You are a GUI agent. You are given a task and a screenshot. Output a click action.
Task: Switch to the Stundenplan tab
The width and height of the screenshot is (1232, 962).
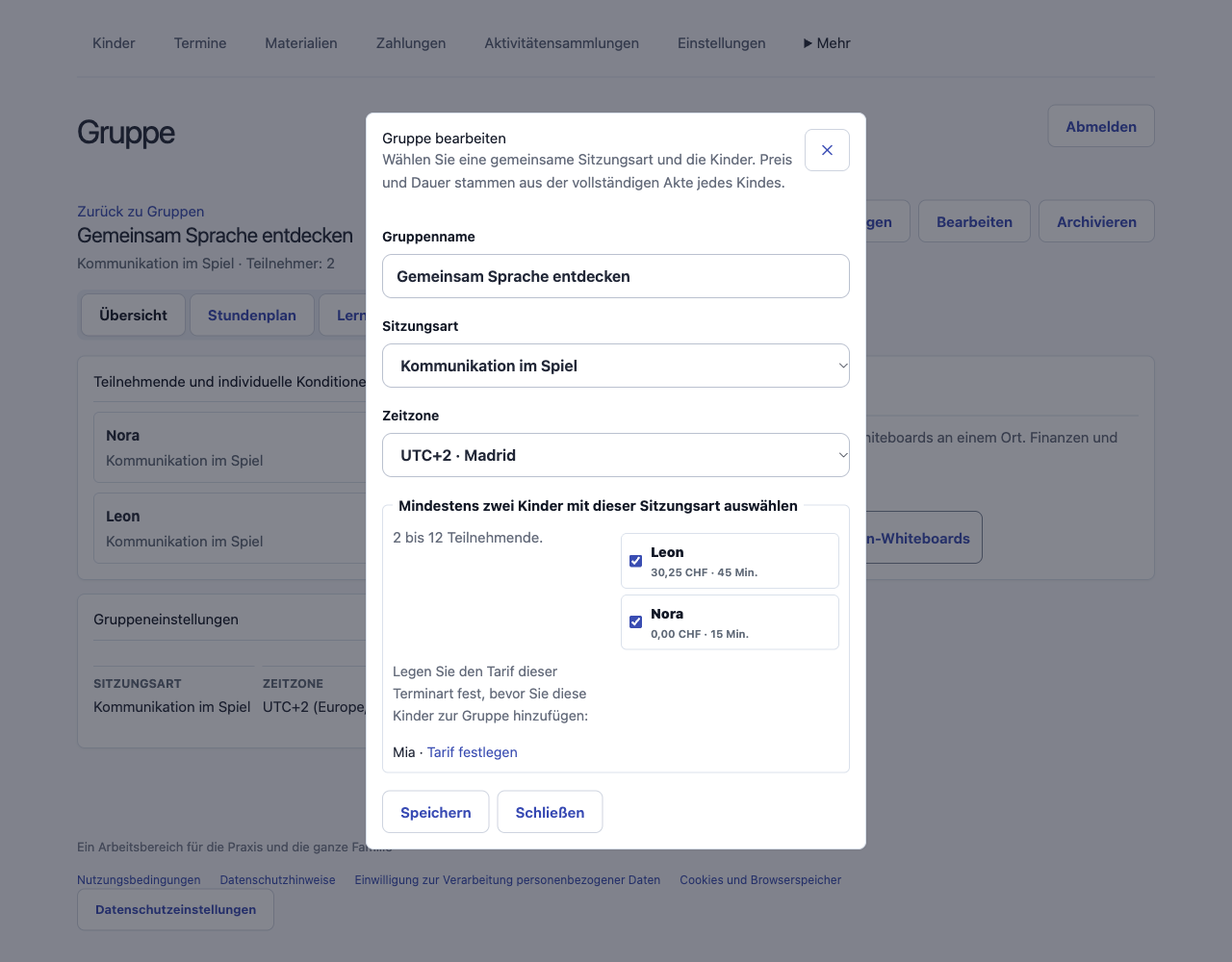coord(252,316)
